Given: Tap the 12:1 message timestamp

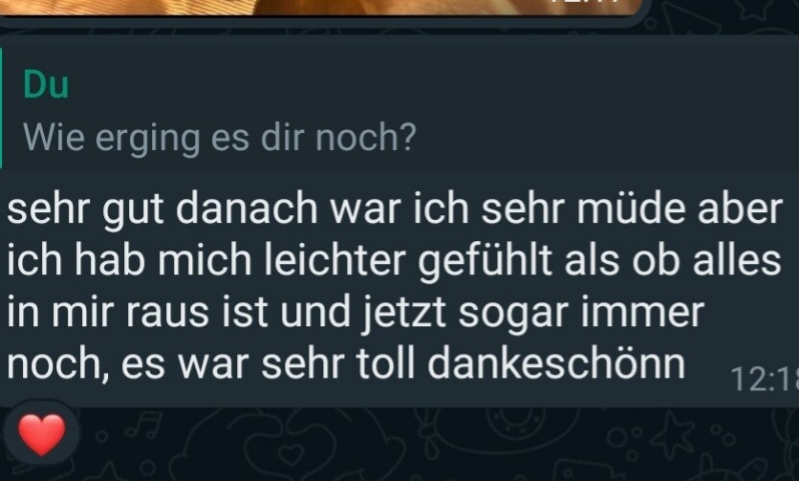Looking at the screenshot, I should (764, 380).
